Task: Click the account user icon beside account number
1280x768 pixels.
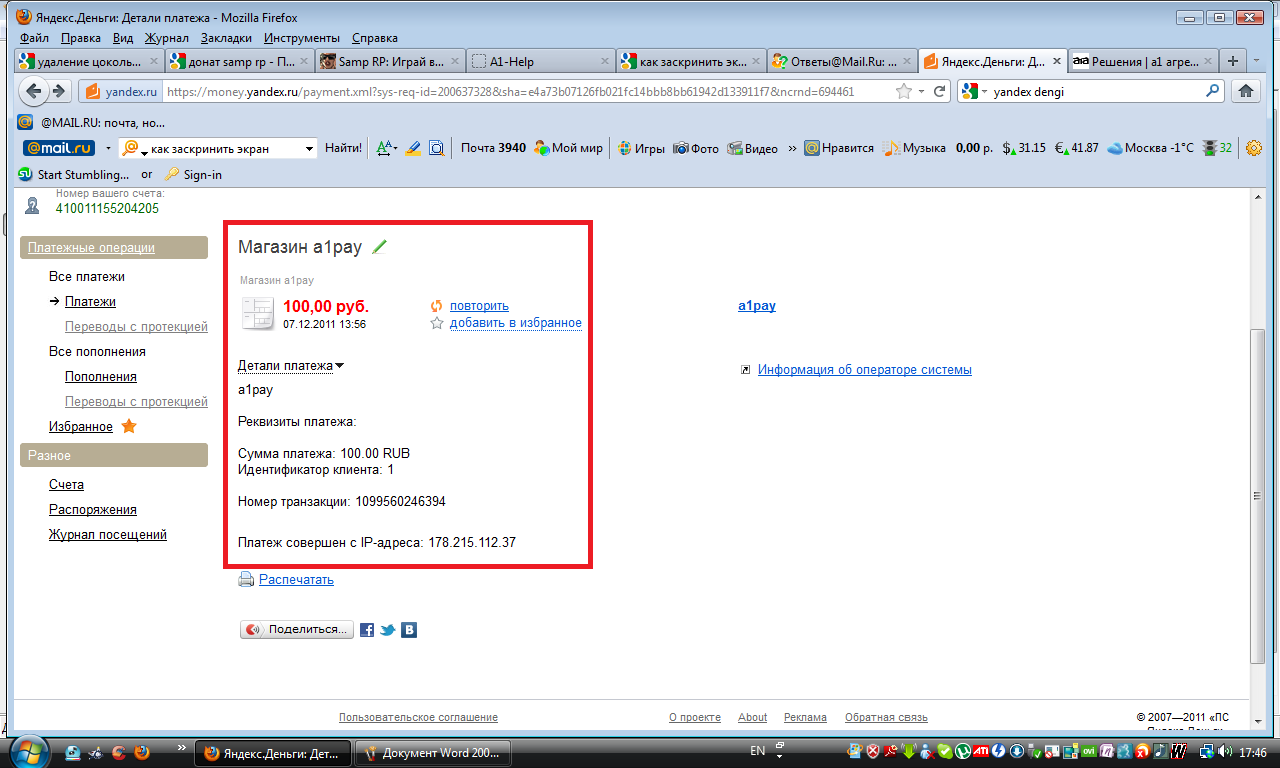Action: [x=33, y=205]
